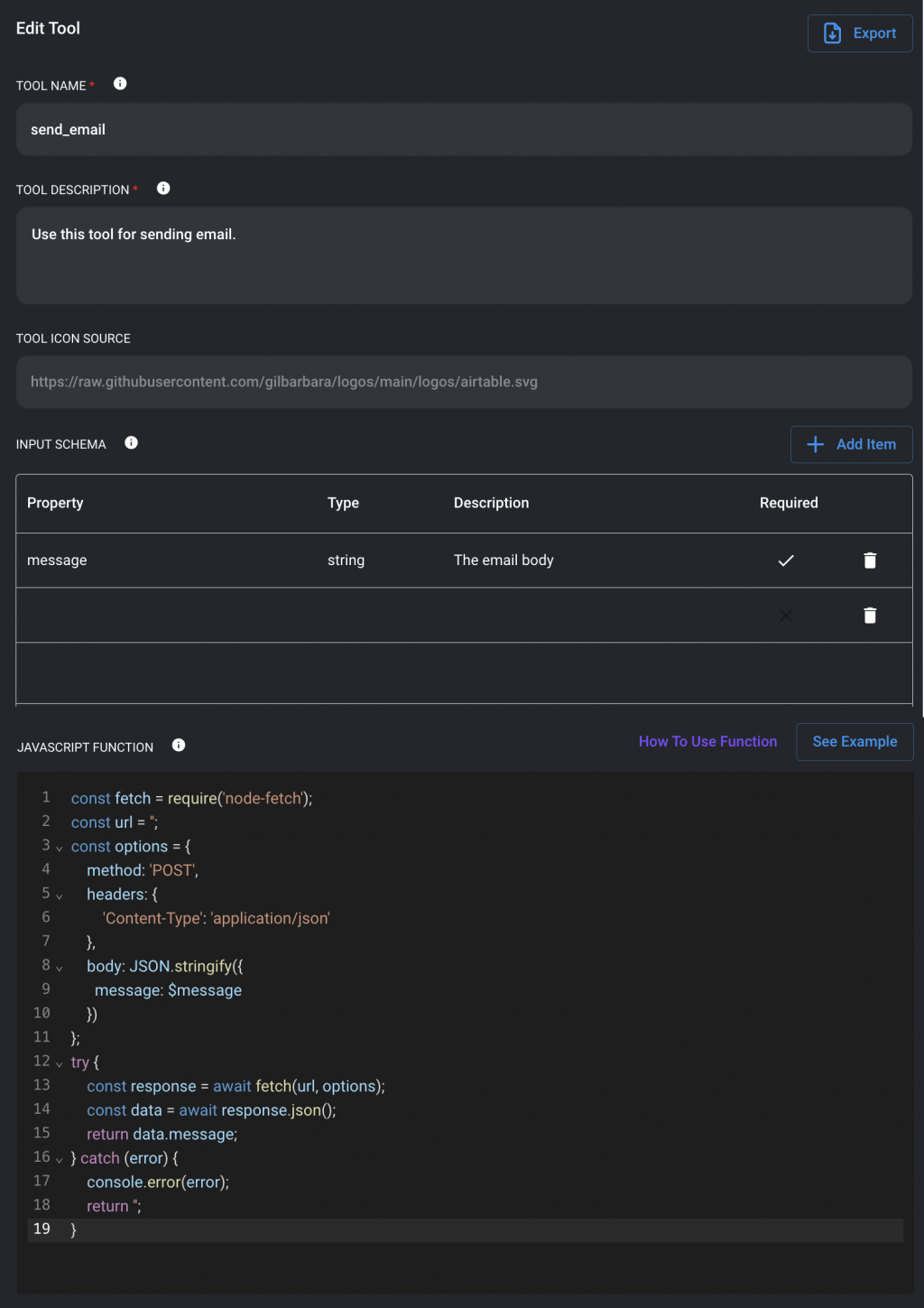Delete the message property row
Screen dimensions: 924x1308
[x=870, y=561]
